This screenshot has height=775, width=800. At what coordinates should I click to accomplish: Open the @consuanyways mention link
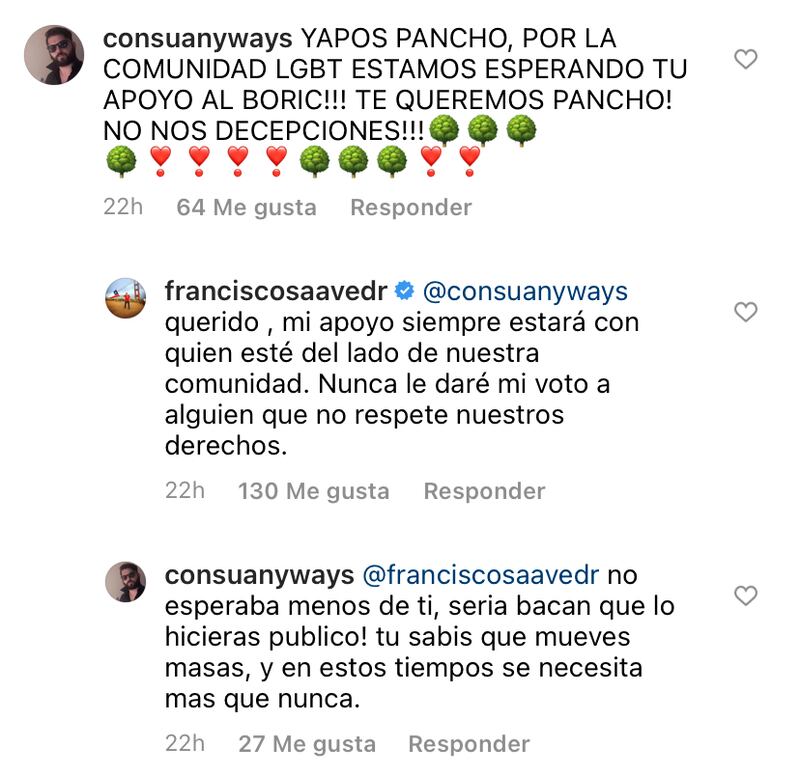[x=525, y=291]
